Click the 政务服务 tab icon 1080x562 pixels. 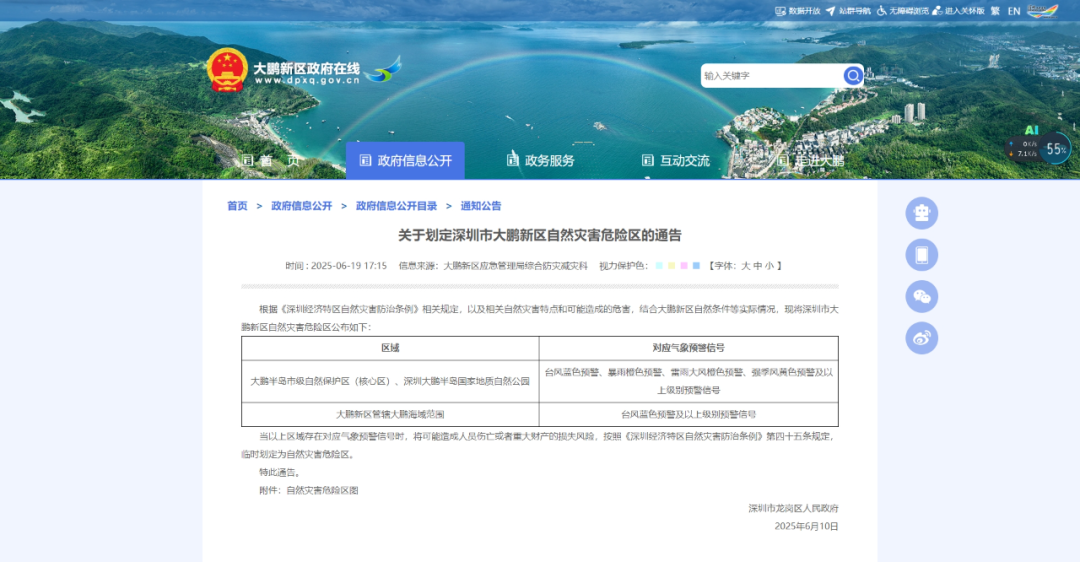(x=512, y=160)
